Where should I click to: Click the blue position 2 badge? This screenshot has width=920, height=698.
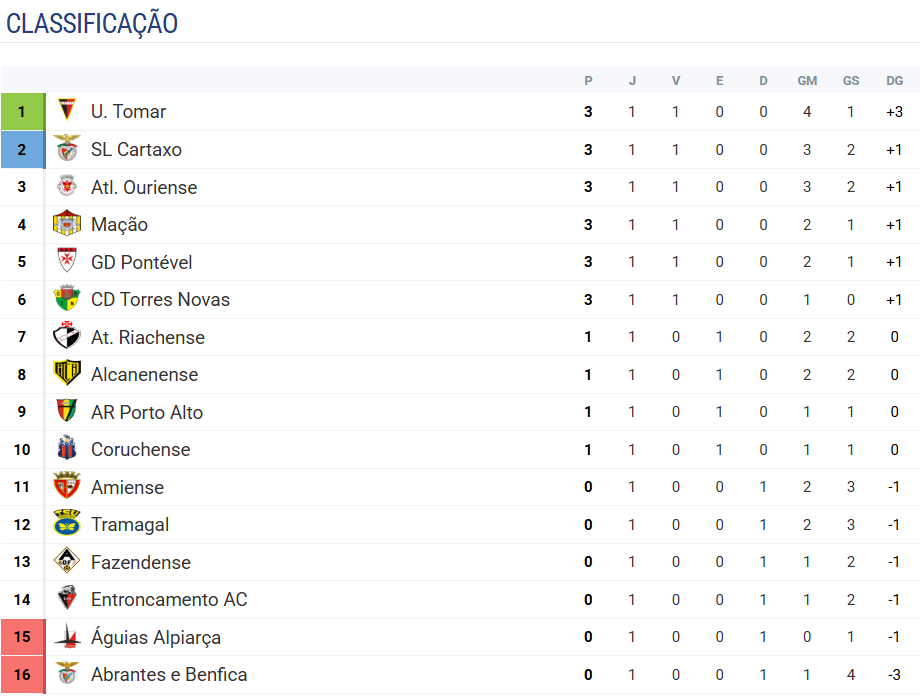tap(22, 149)
